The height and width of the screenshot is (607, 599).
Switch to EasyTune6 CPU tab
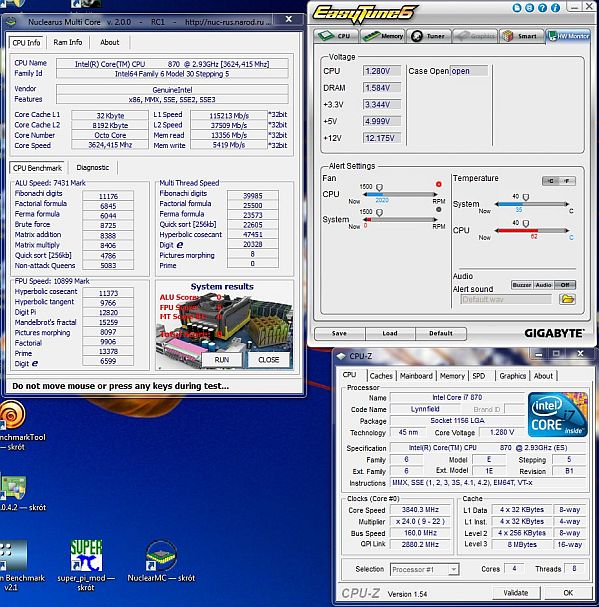tap(336, 36)
